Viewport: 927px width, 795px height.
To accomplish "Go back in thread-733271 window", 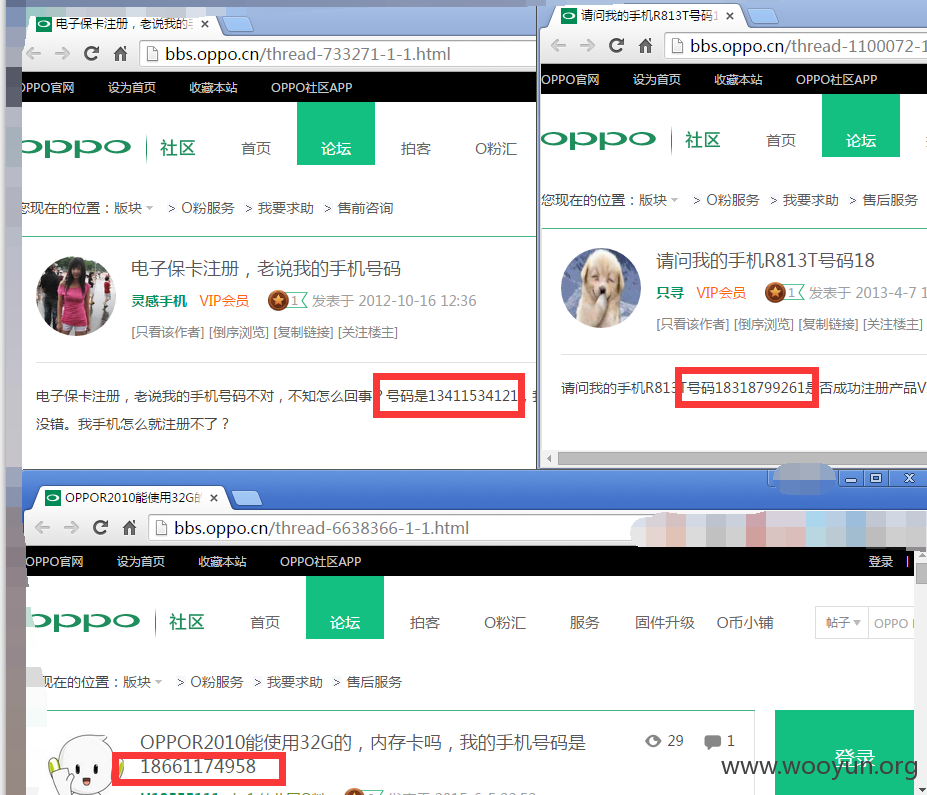I will coord(34,54).
